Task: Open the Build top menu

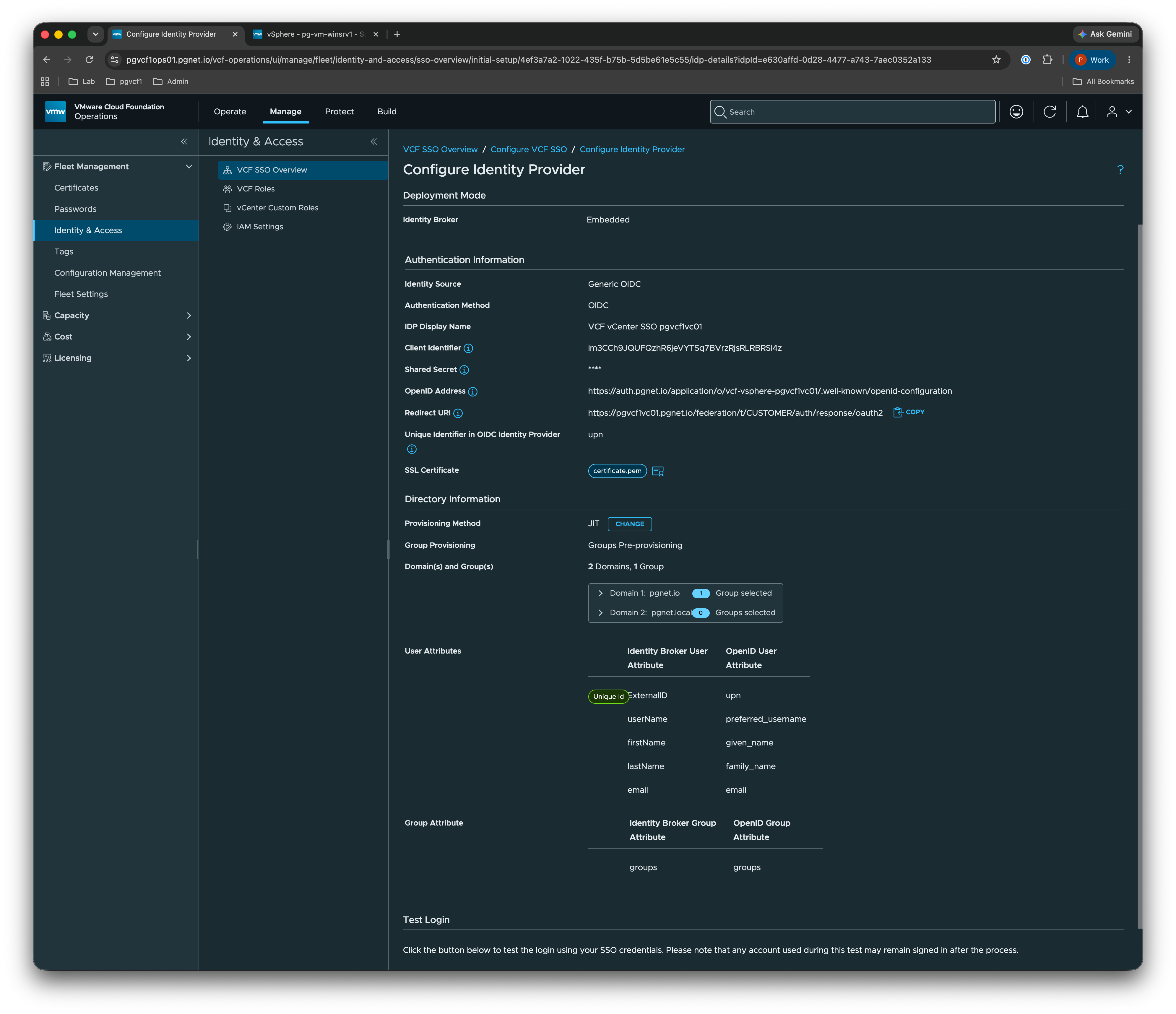Action: click(x=387, y=112)
